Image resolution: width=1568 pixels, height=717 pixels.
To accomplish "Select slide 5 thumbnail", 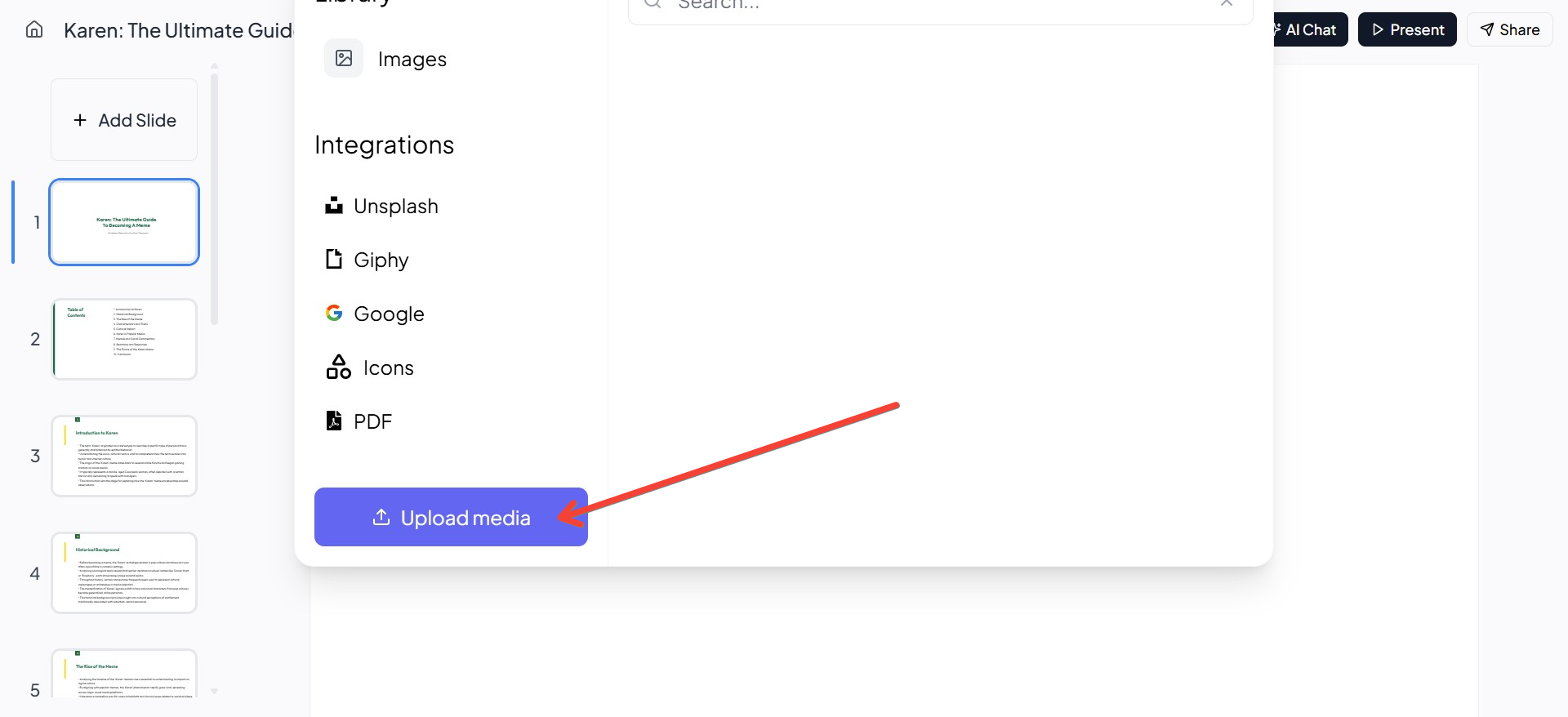I will pos(124,675).
